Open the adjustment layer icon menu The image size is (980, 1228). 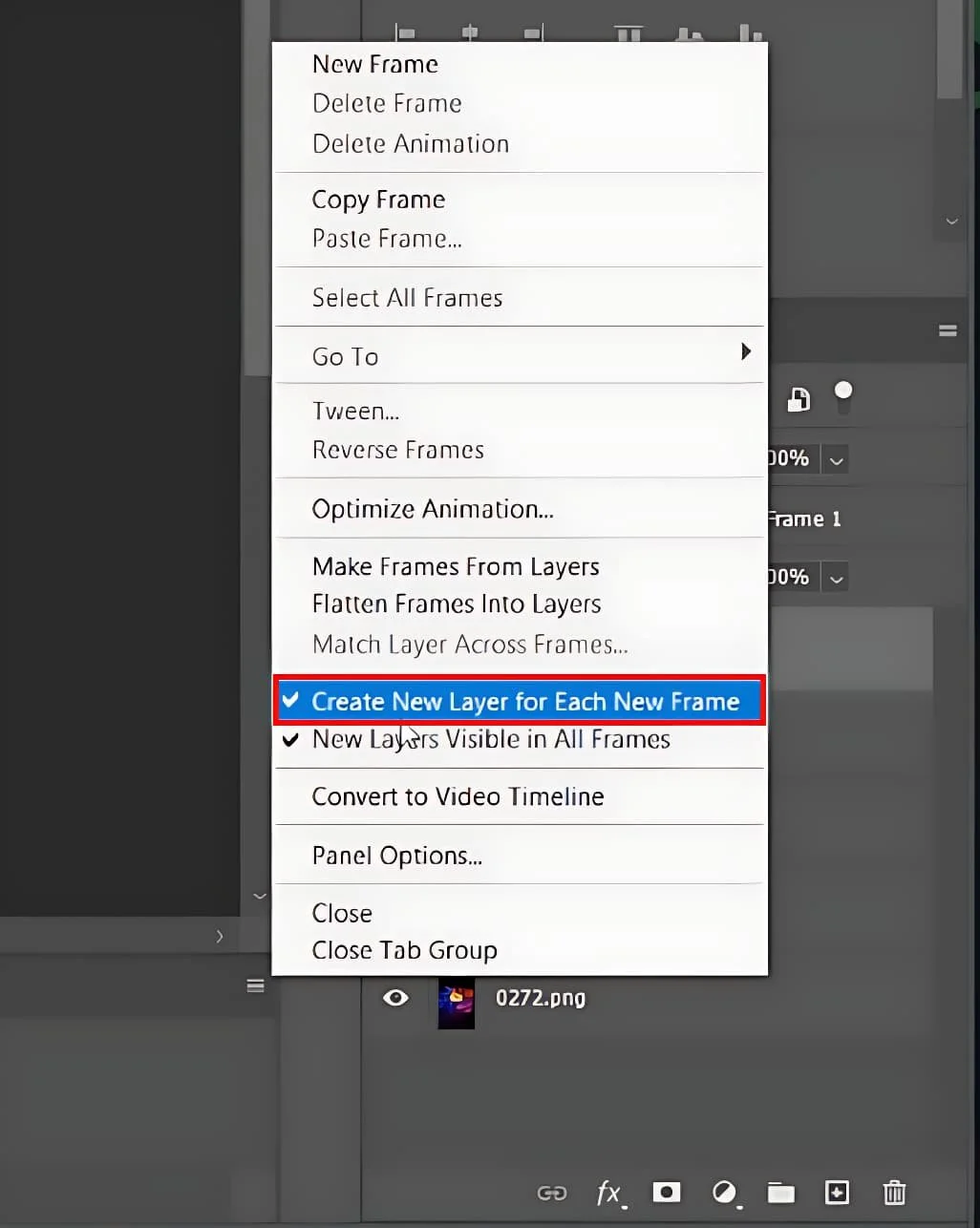click(725, 1193)
